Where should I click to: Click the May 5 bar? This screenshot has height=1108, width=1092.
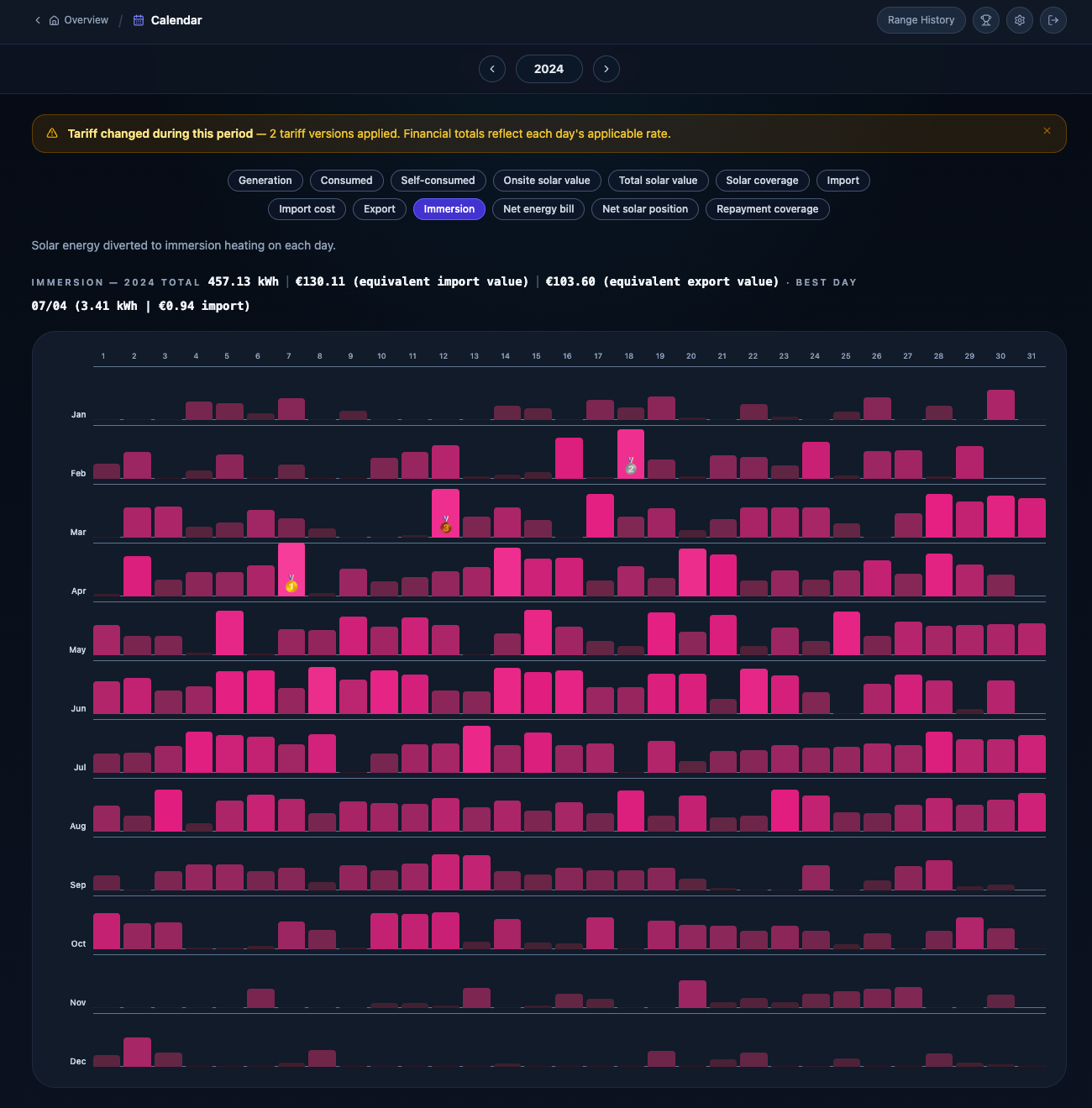point(229,633)
